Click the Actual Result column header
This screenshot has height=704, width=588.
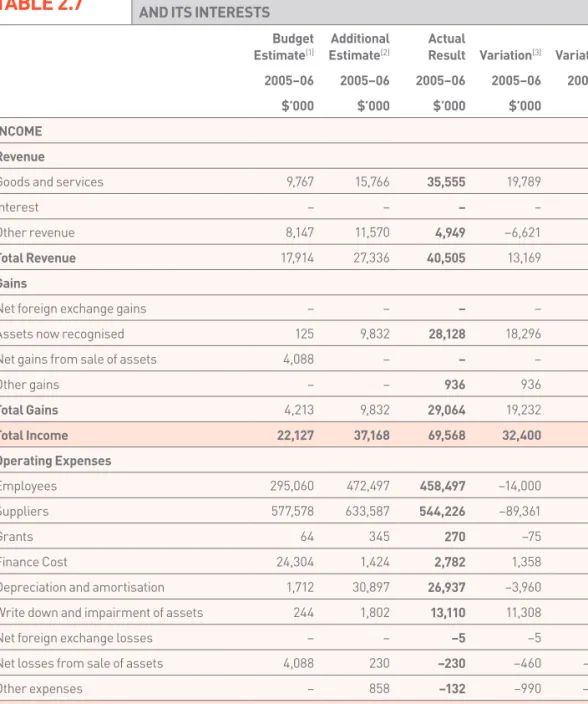pyautogui.click(x=447, y=47)
